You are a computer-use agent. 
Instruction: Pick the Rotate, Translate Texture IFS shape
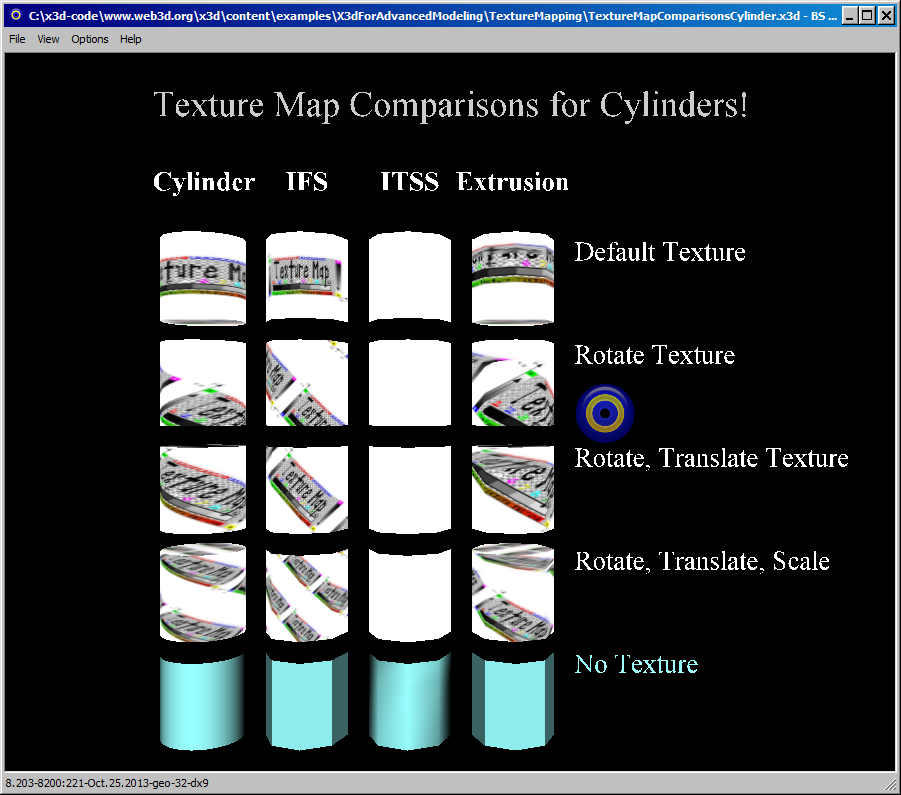click(306, 489)
